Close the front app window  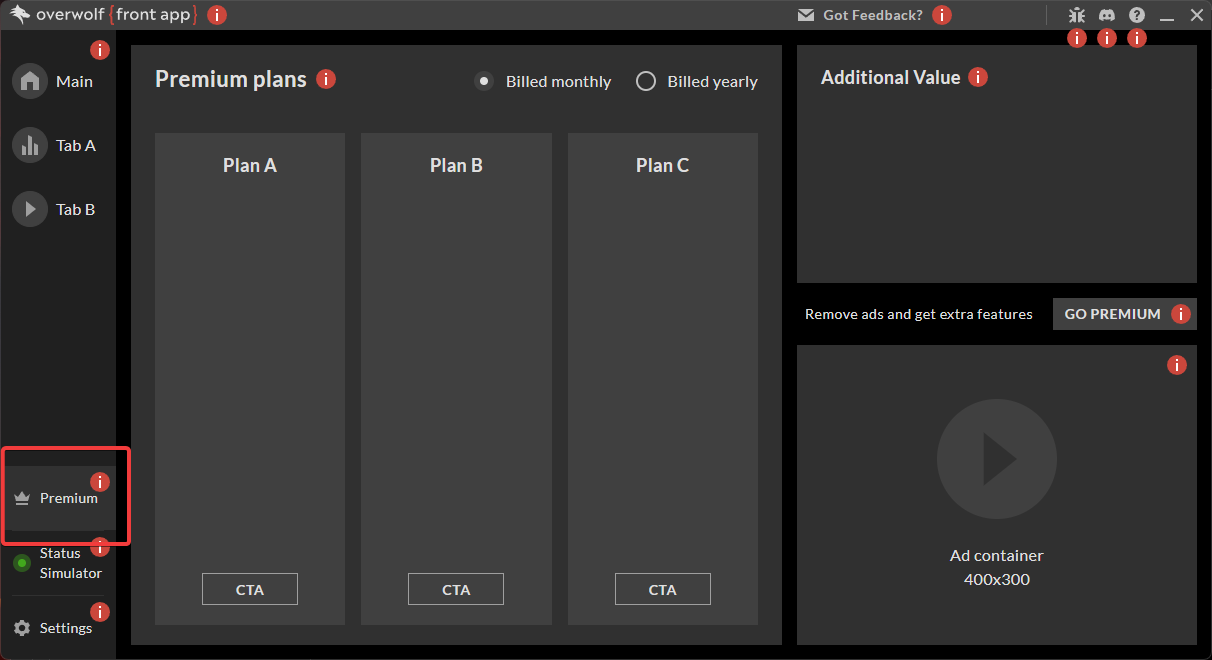coord(1197,15)
